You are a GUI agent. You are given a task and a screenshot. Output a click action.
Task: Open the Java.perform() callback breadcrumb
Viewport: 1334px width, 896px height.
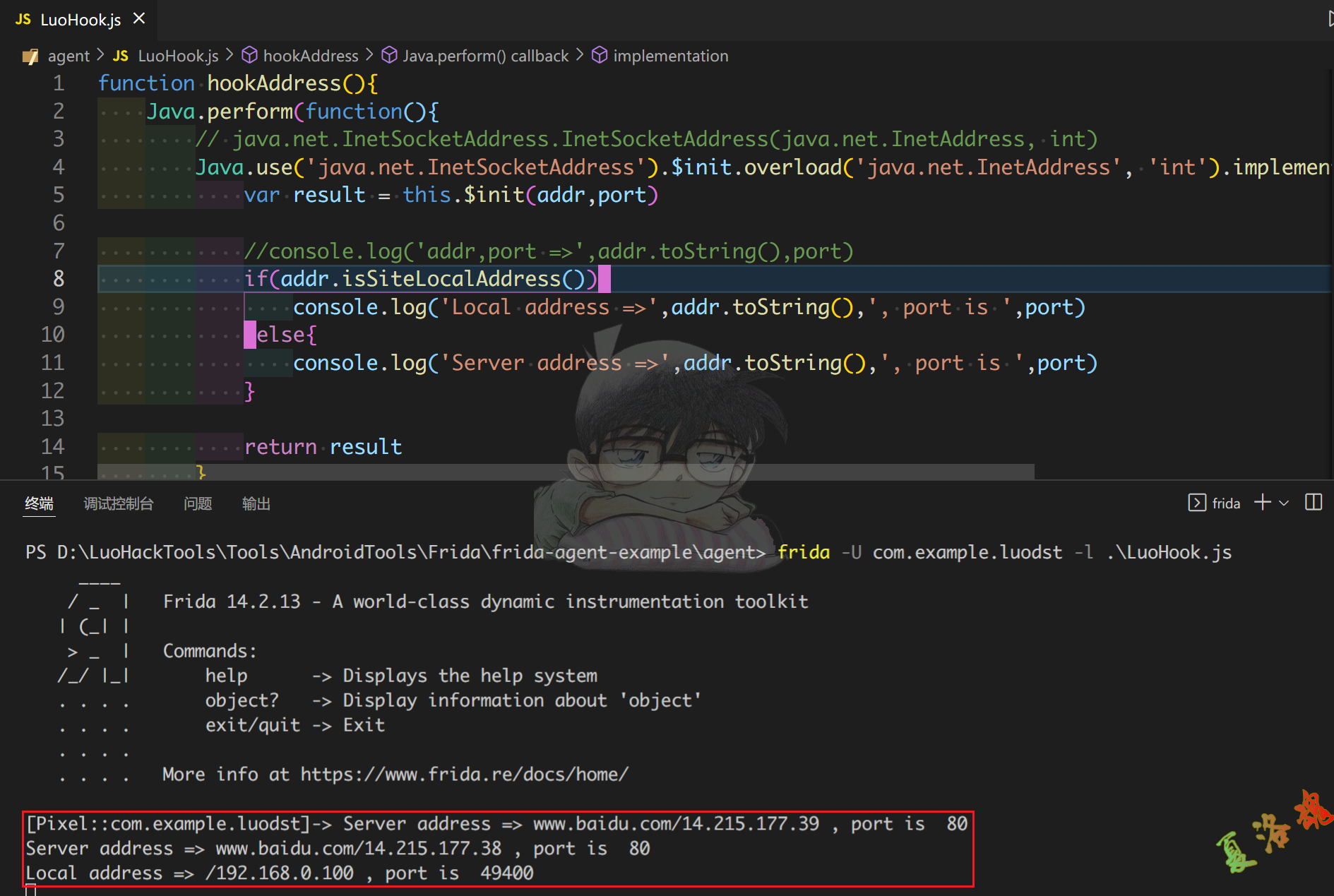pyautogui.click(x=484, y=56)
